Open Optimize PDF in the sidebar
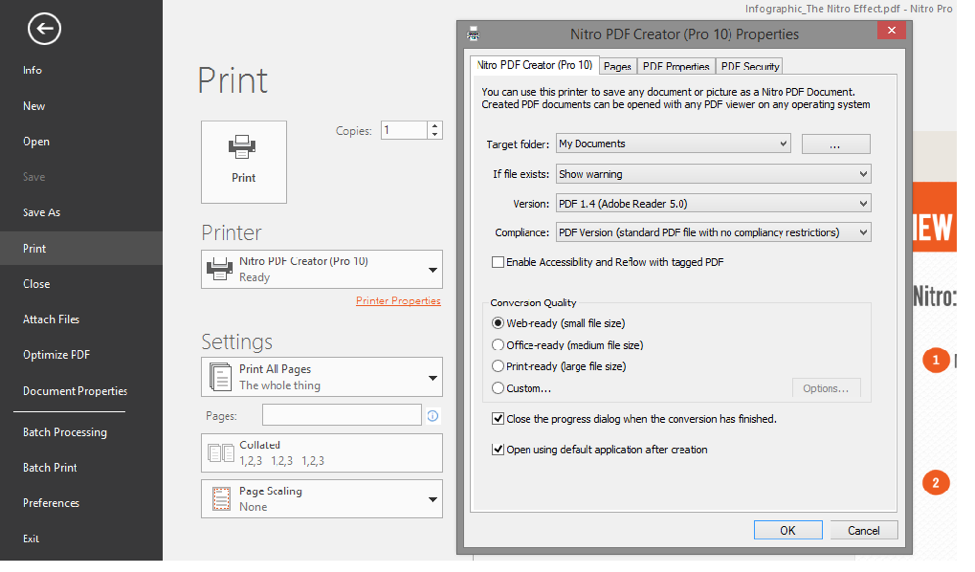 [x=57, y=355]
